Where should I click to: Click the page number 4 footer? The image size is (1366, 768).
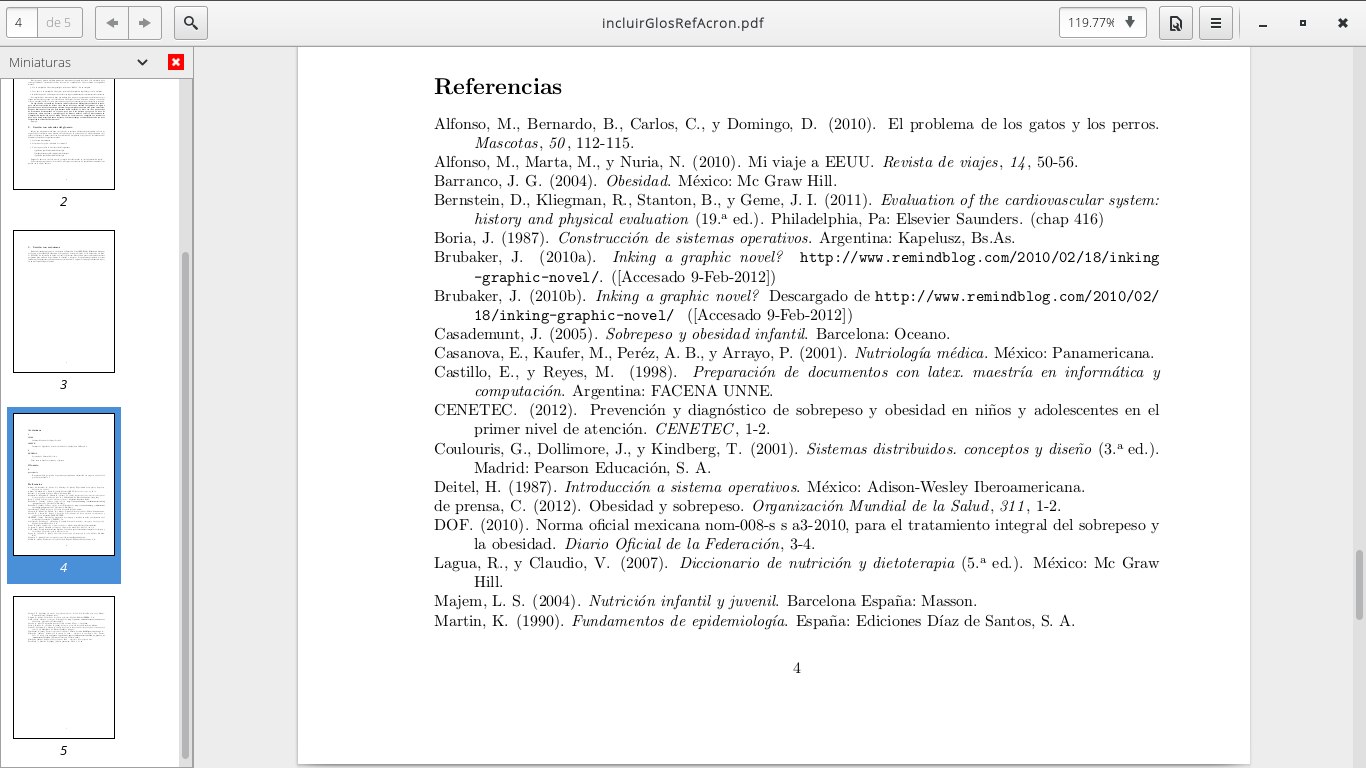pos(797,668)
